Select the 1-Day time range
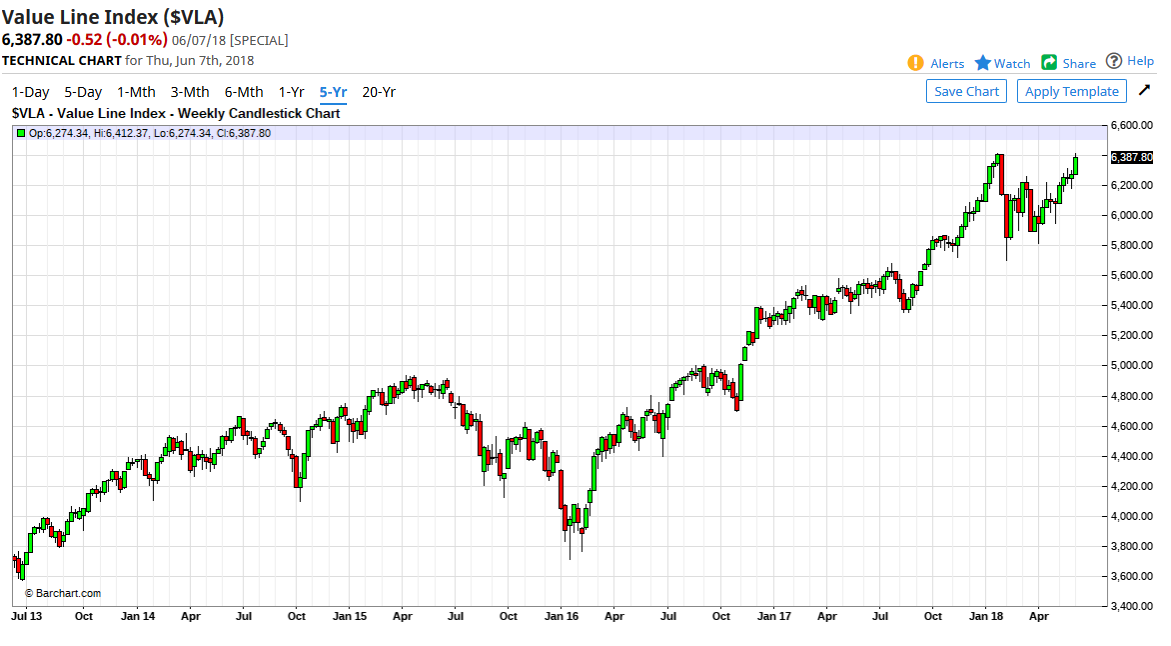Viewport: 1171px width, 646px height. click(31, 92)
